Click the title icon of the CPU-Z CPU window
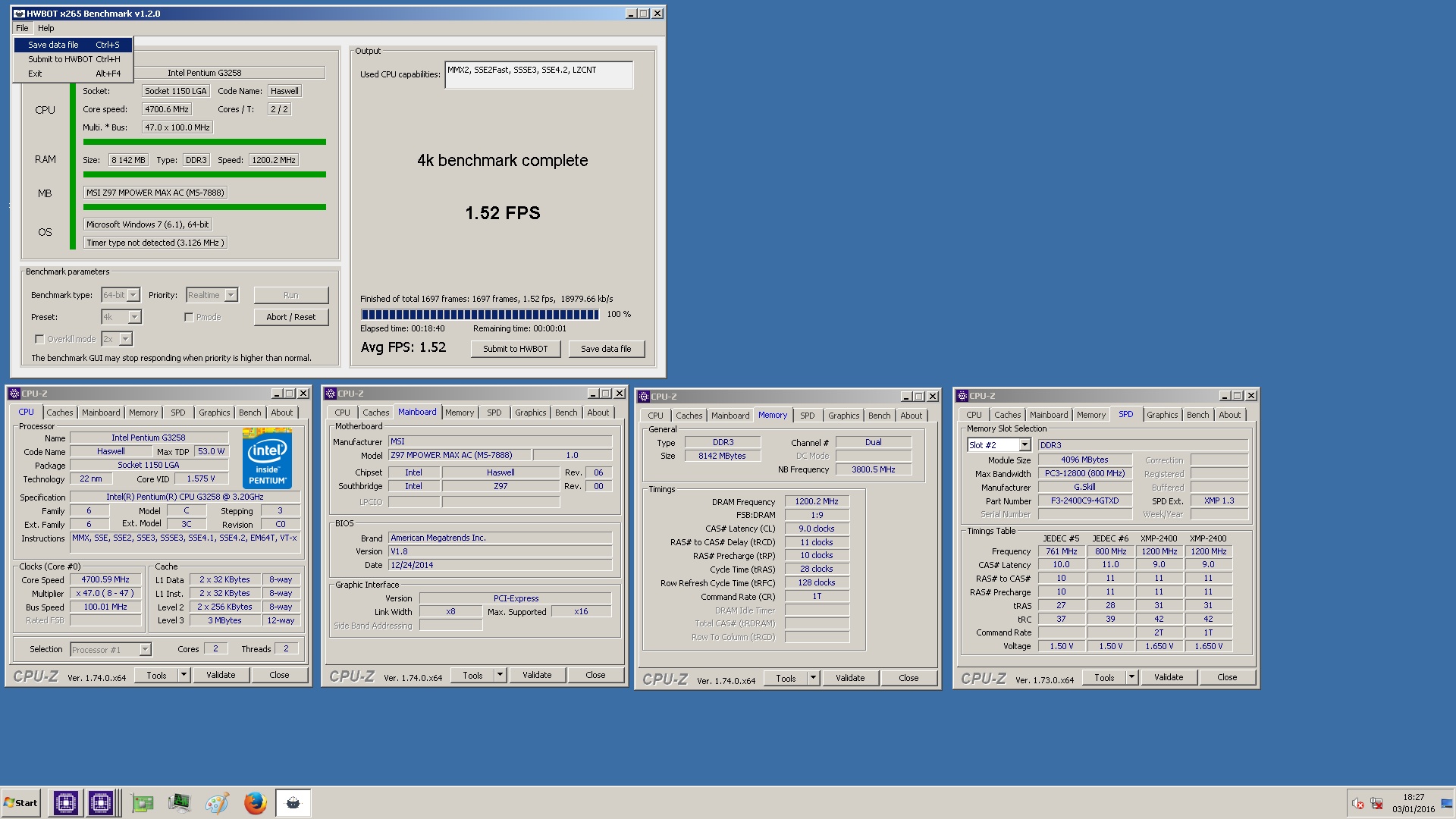The image size is (1456, 819). click(x=14, y=394)
